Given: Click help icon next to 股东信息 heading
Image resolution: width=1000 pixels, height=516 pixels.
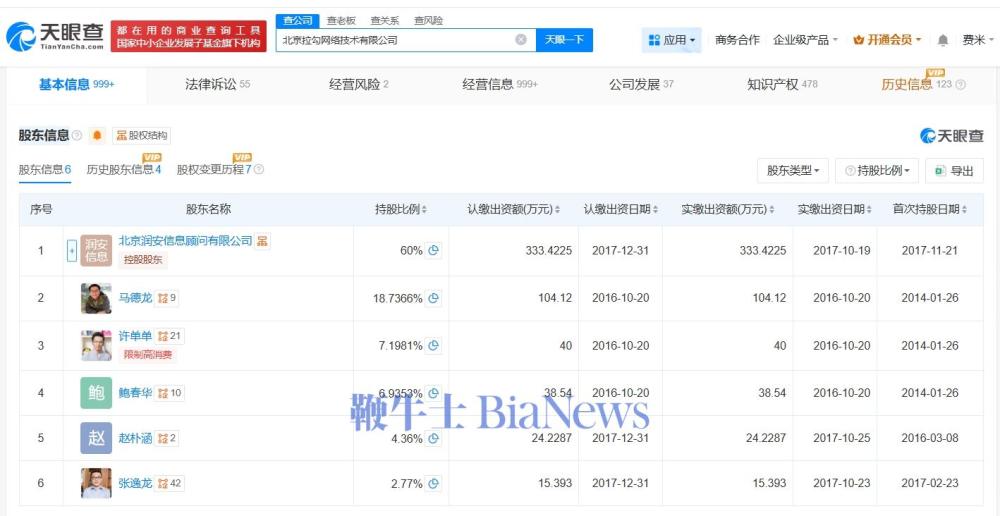Looking at the screenshot, I should coord(77,135).
